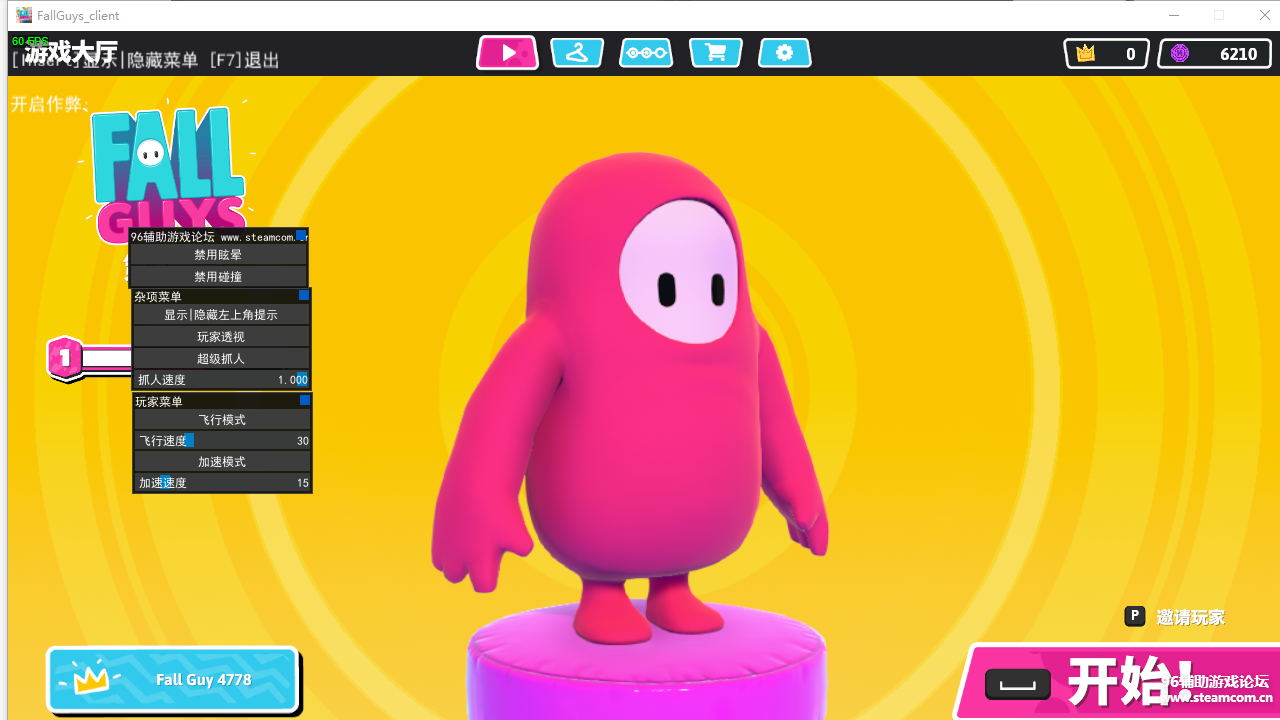Collapse the 96辅助游戏论坛 panel via blue square

[301, 235]
